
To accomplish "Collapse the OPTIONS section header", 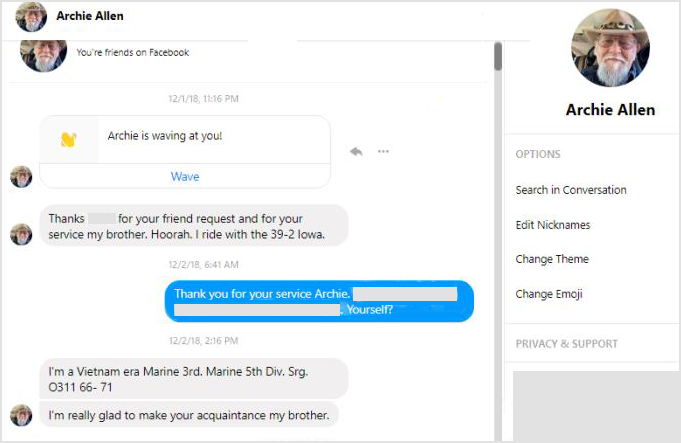I will click(x=538, y=154).
